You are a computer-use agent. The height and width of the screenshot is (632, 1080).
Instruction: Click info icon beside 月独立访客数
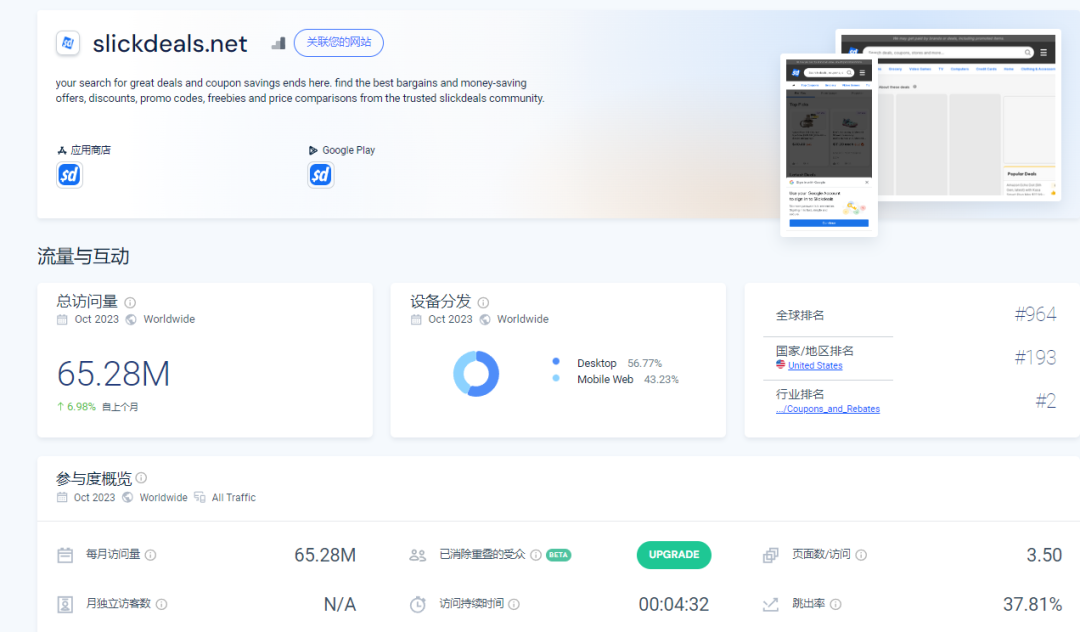point(161,604)
